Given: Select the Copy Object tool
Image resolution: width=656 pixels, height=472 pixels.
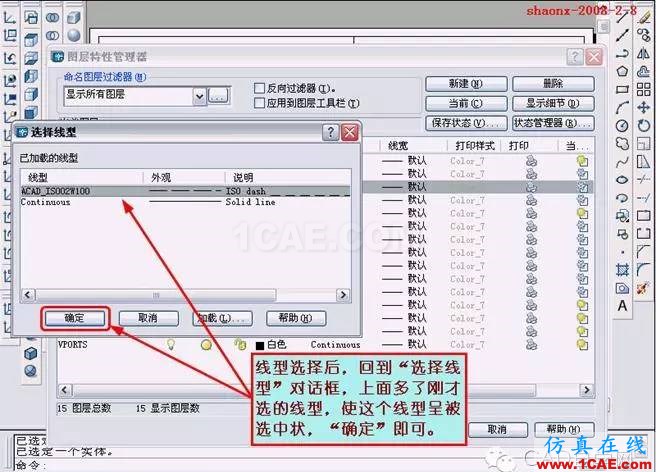Looking at the screenshot, I should 644,35.
